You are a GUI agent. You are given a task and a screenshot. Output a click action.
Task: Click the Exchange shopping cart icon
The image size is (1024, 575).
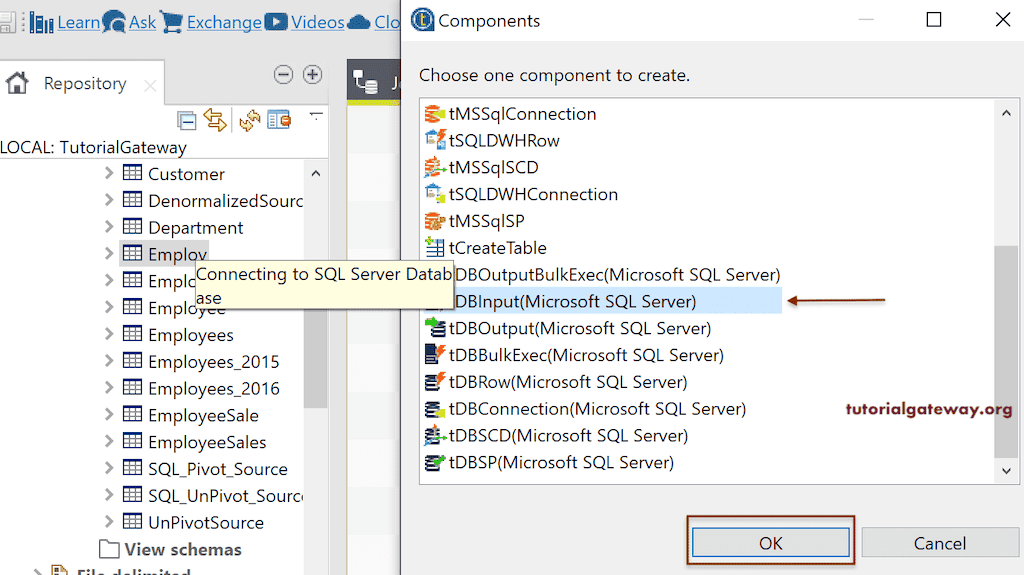[172, 22]
